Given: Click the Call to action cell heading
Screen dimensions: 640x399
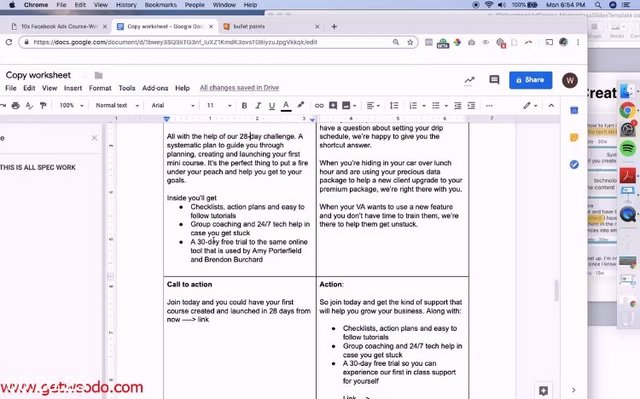Looking at the screenshot, I should click(x=189, y=284).
